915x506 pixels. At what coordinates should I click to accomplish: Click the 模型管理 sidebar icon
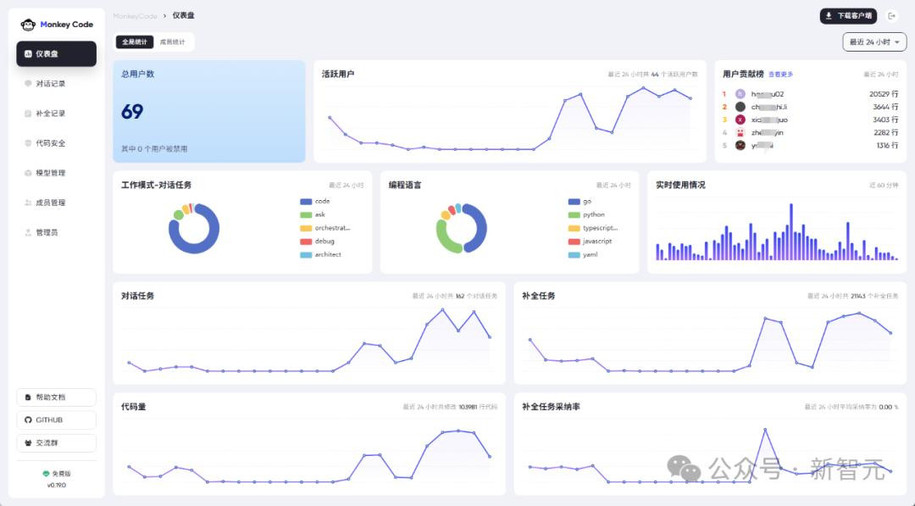coord(28,173)
